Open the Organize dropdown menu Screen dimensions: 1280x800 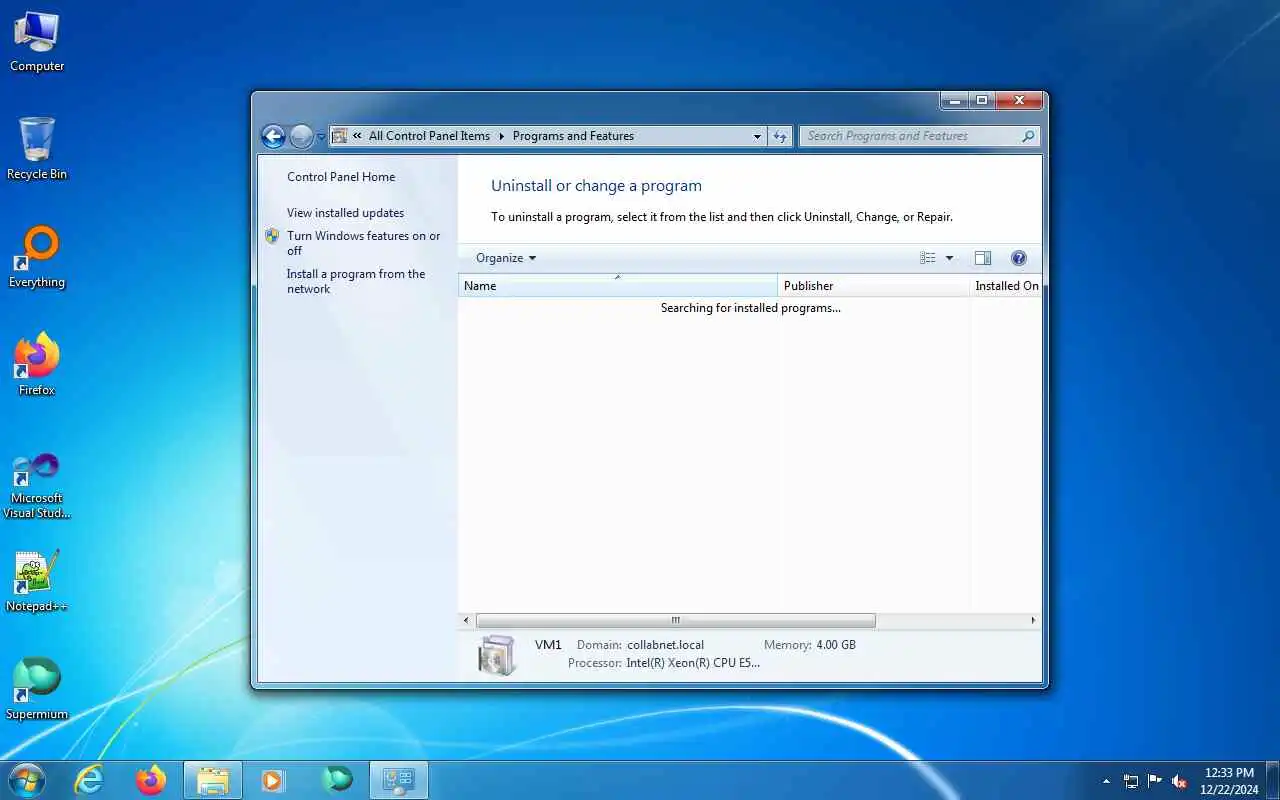pyautogui.click(x=506, y=258)
